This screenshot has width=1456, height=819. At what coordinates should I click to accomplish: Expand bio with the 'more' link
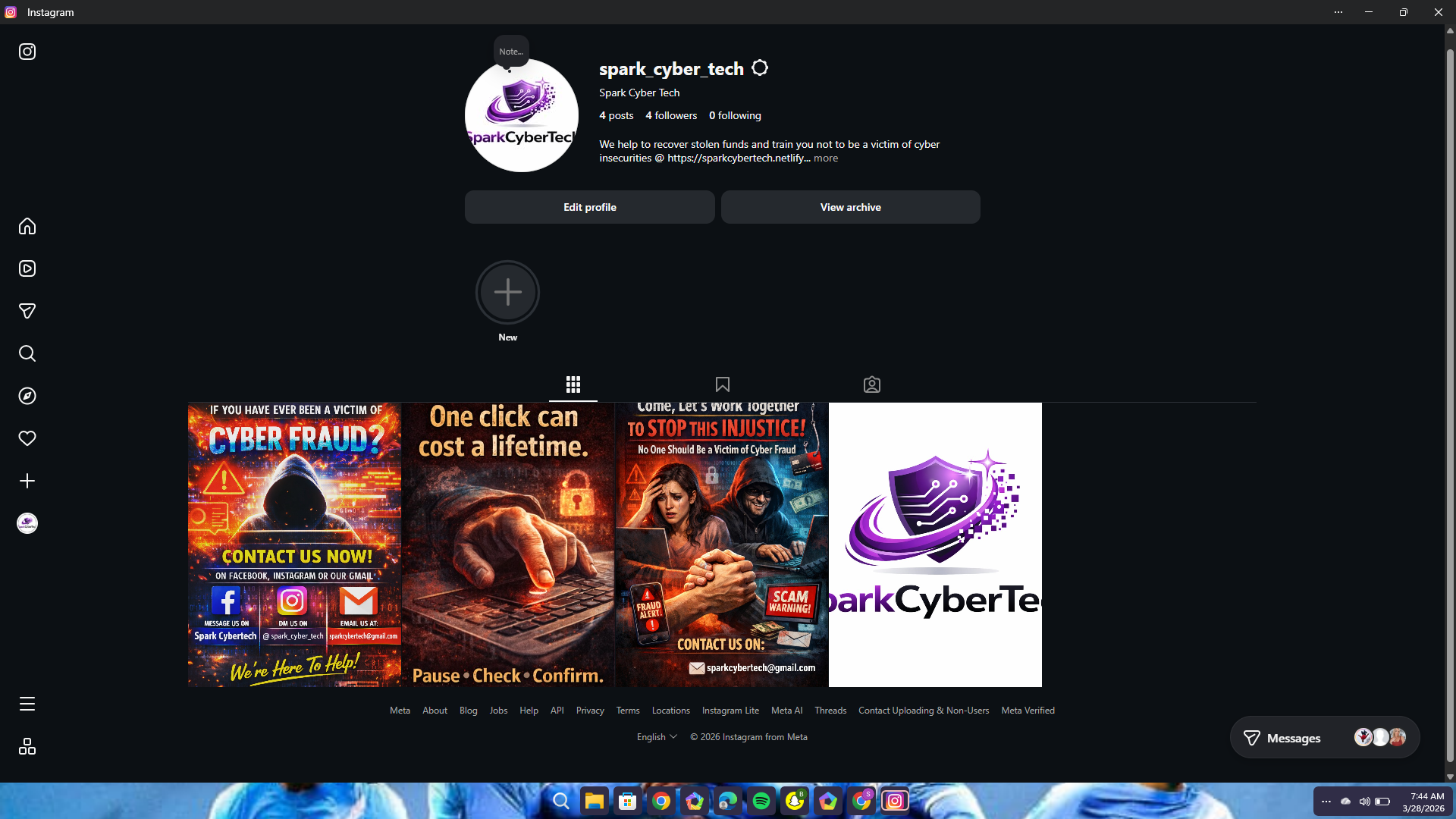click(826, 158)
